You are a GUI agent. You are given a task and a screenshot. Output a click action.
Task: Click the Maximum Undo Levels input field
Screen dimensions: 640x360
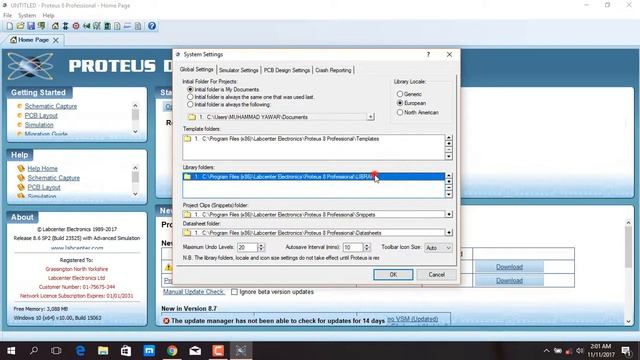tap(247, 247)
